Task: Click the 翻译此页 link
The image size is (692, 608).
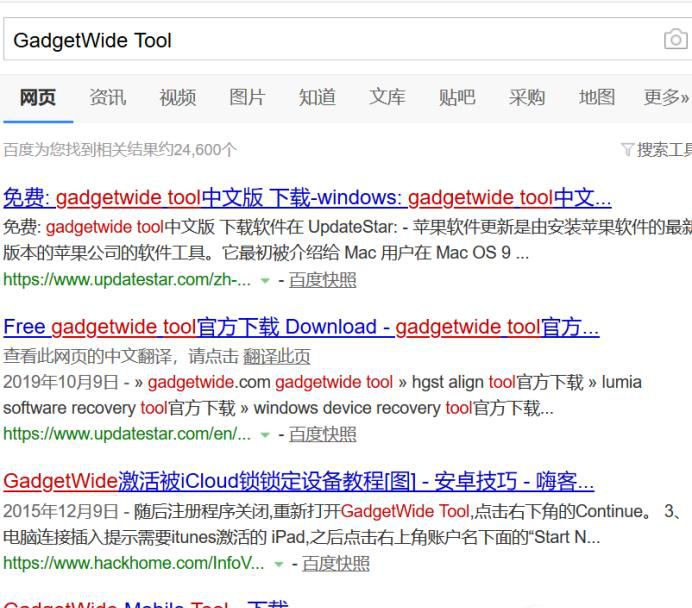Action: [277, 357]
